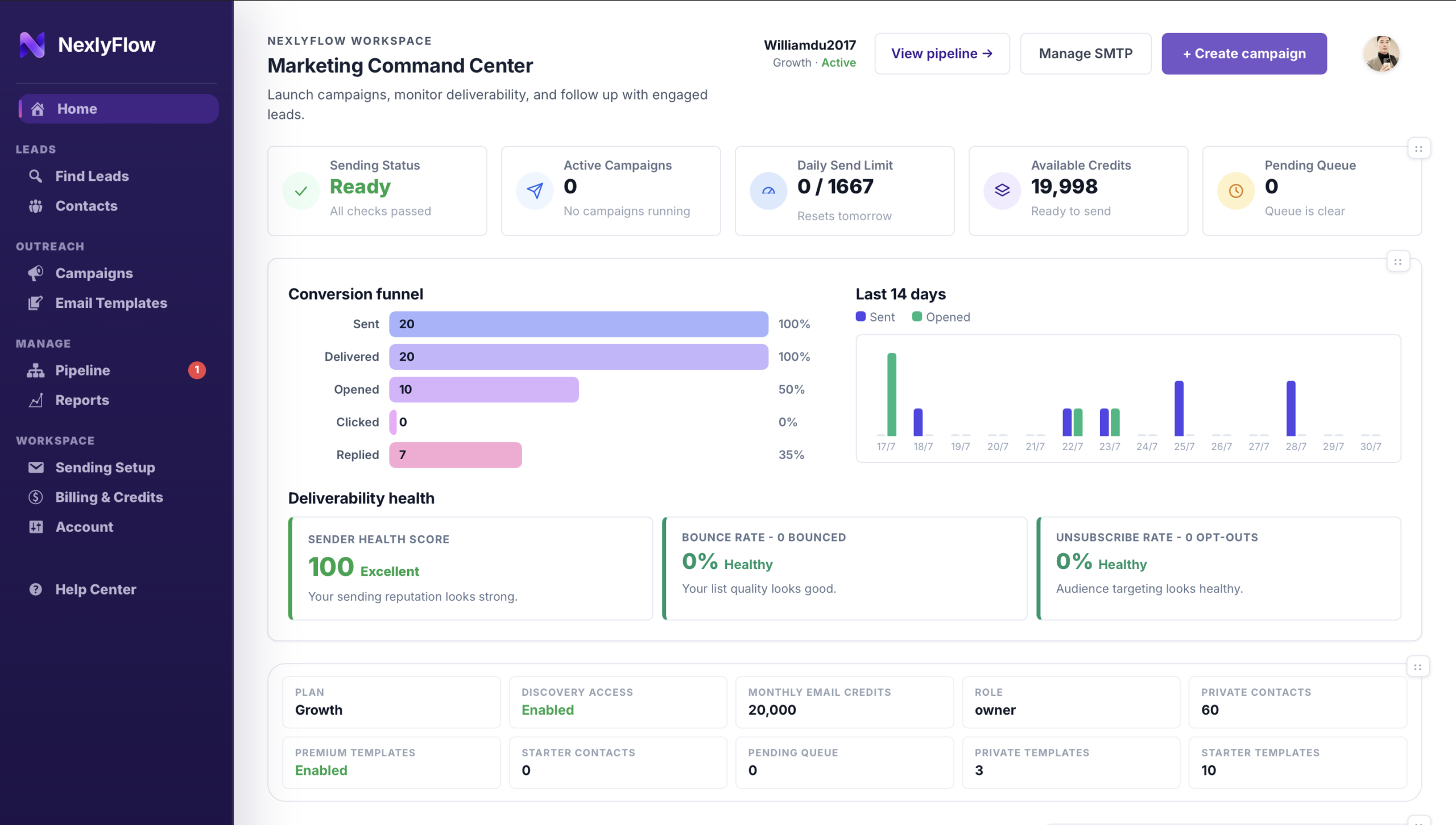The height and width of the screenshot is (825, 1456).
Task: Click the Bounce Rate card
Action: 845,568
